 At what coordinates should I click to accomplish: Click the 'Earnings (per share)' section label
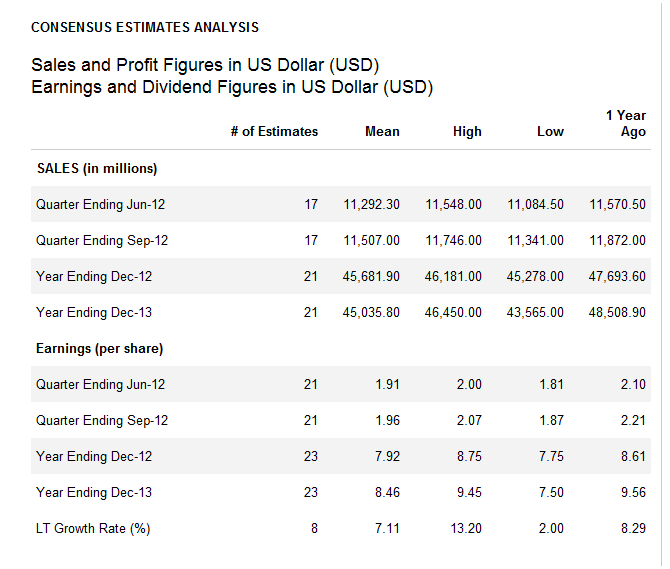pos(99,348)
